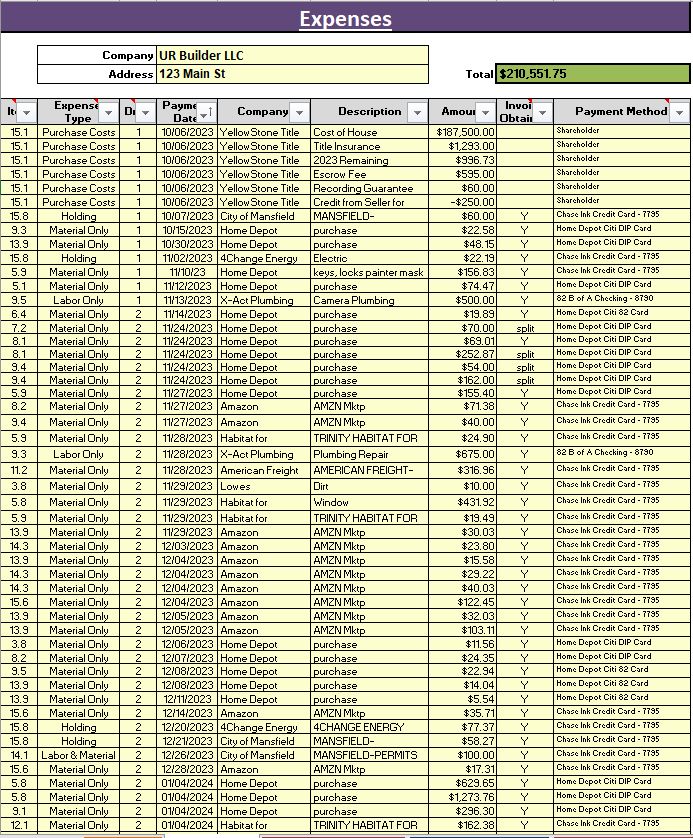Image resolution: width=693 pixels, height=838 pixels.
Task: Select the Credit from Seller for cell
Action: [x=369, y=202]
